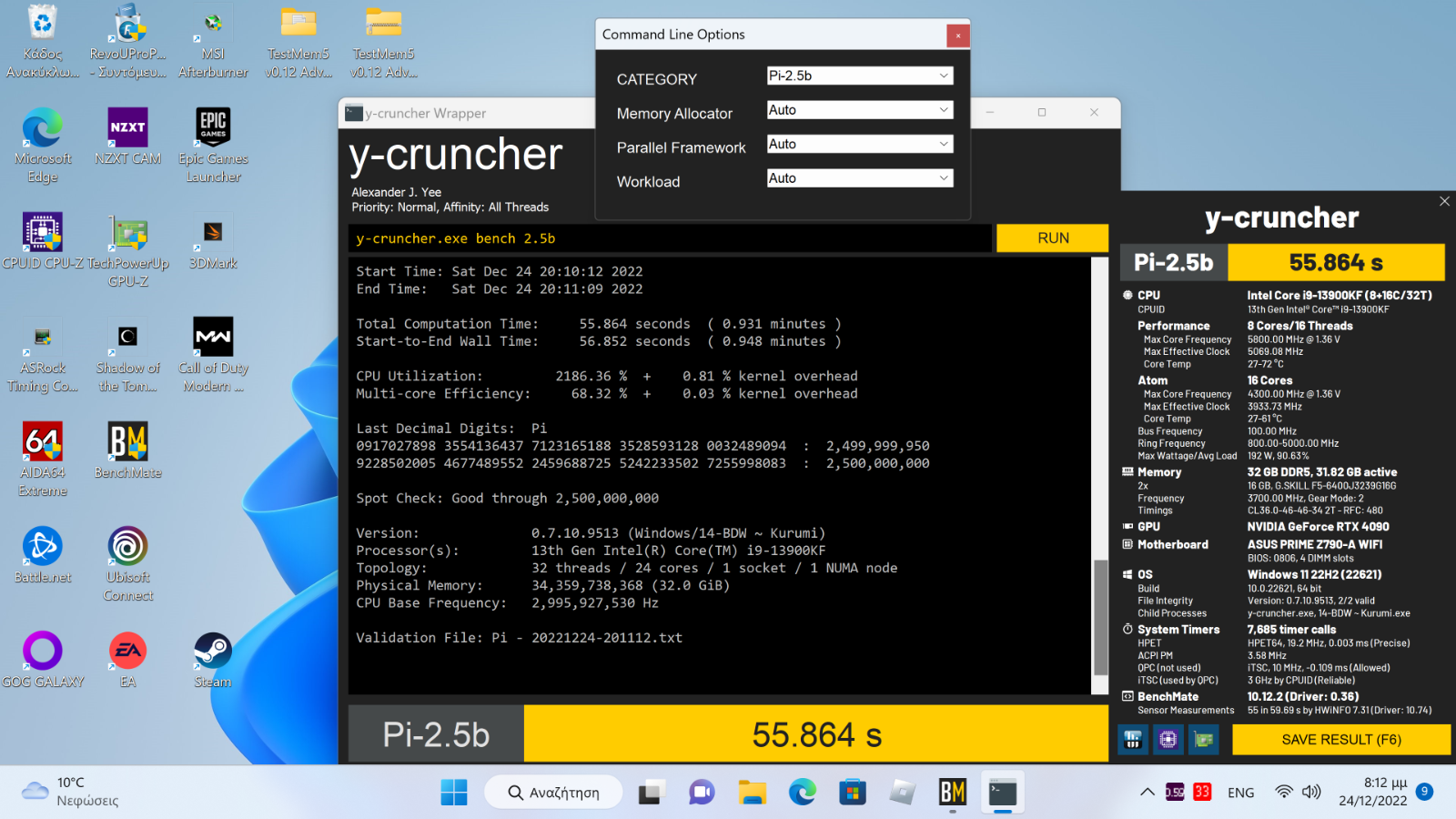
Task: Launch Steam from the desktop
Action: tap(213, 660)
